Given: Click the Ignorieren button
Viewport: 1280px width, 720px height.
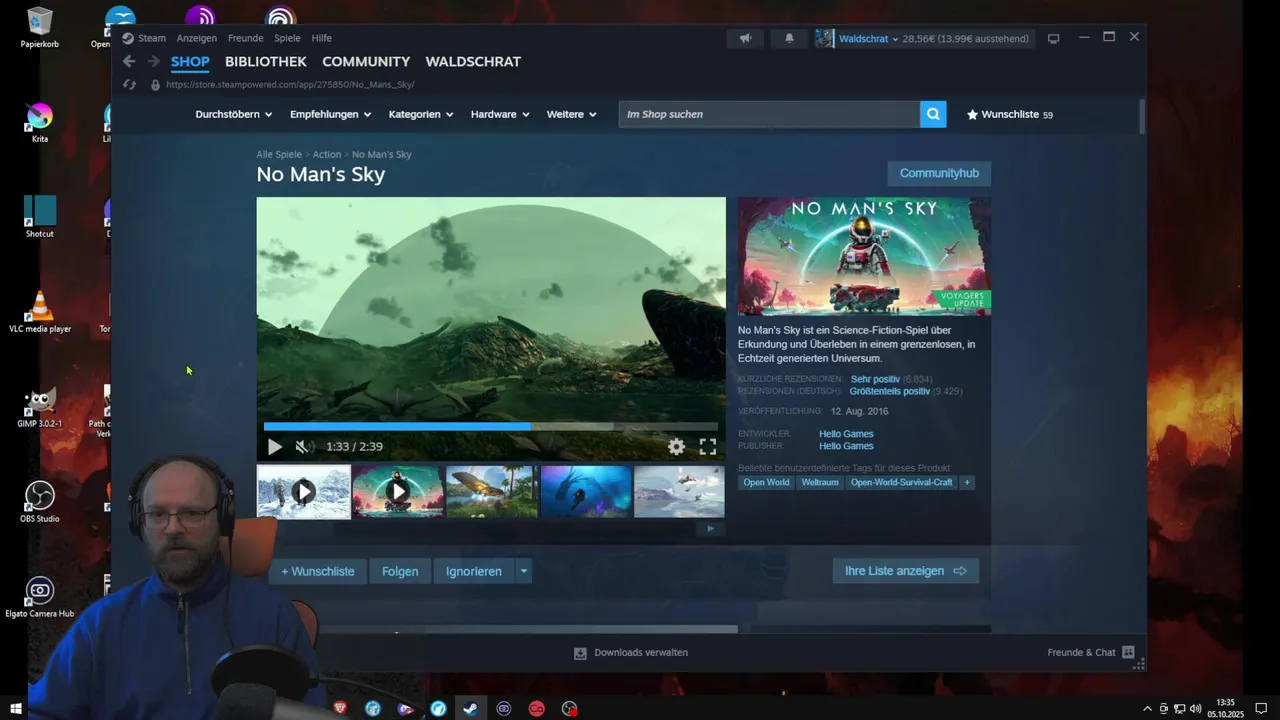Looking at the screenshot, I should pyautogui.click(x=474, y=571).
